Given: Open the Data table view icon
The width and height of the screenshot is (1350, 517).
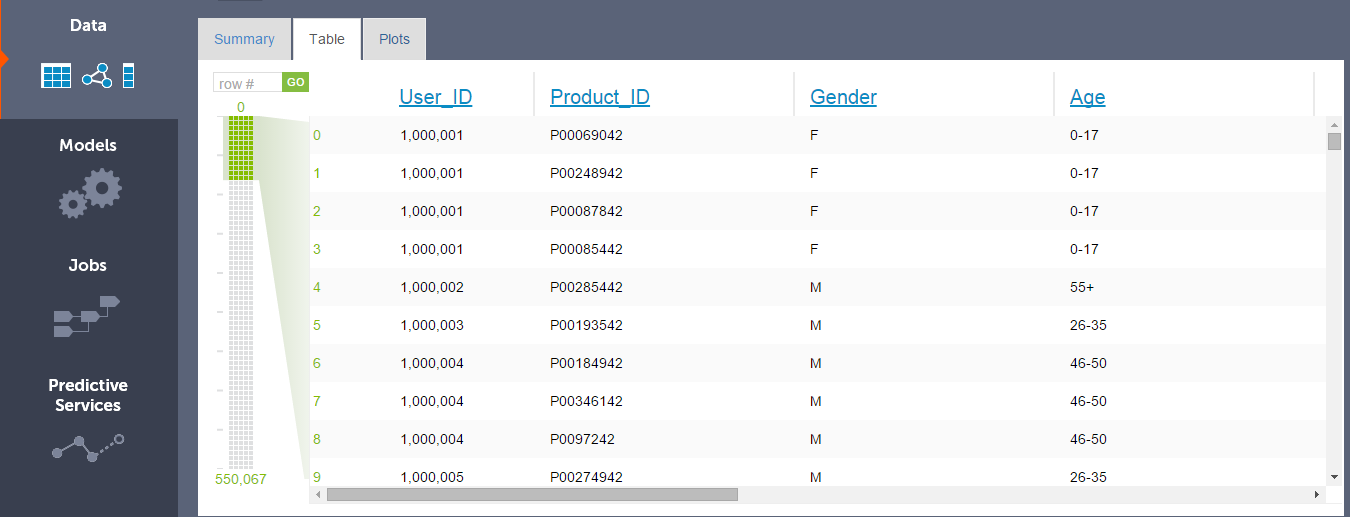Looking at the screenshot, I should [x=56, y=76].
